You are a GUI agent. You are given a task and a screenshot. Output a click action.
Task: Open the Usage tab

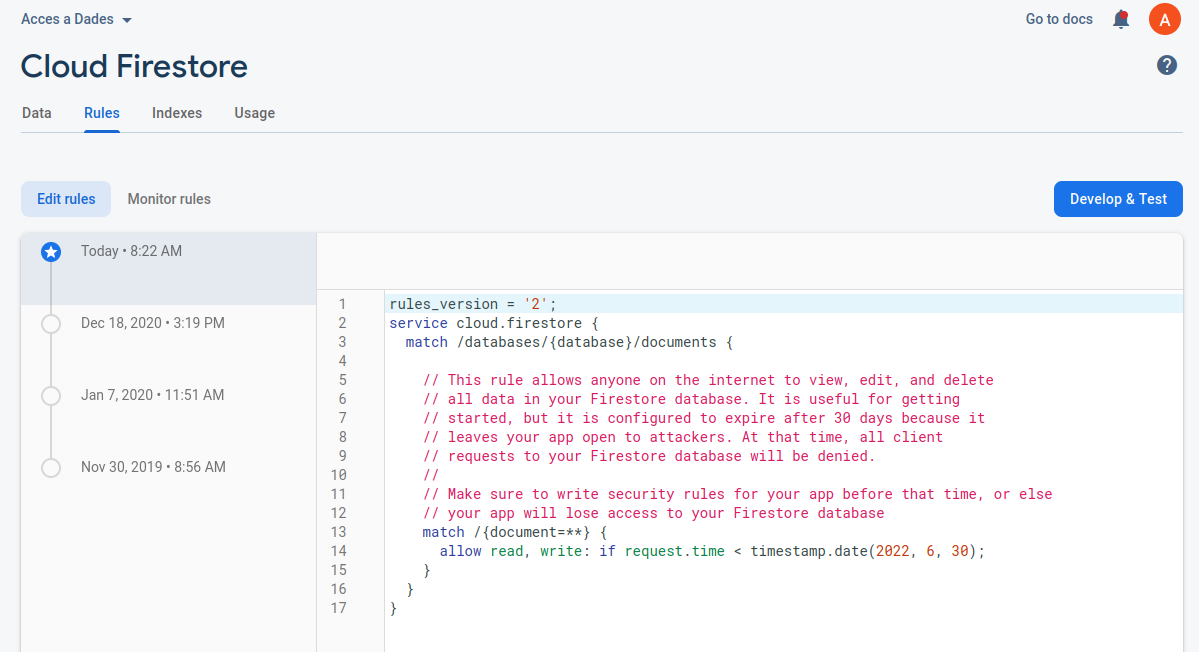coord(254,113)
